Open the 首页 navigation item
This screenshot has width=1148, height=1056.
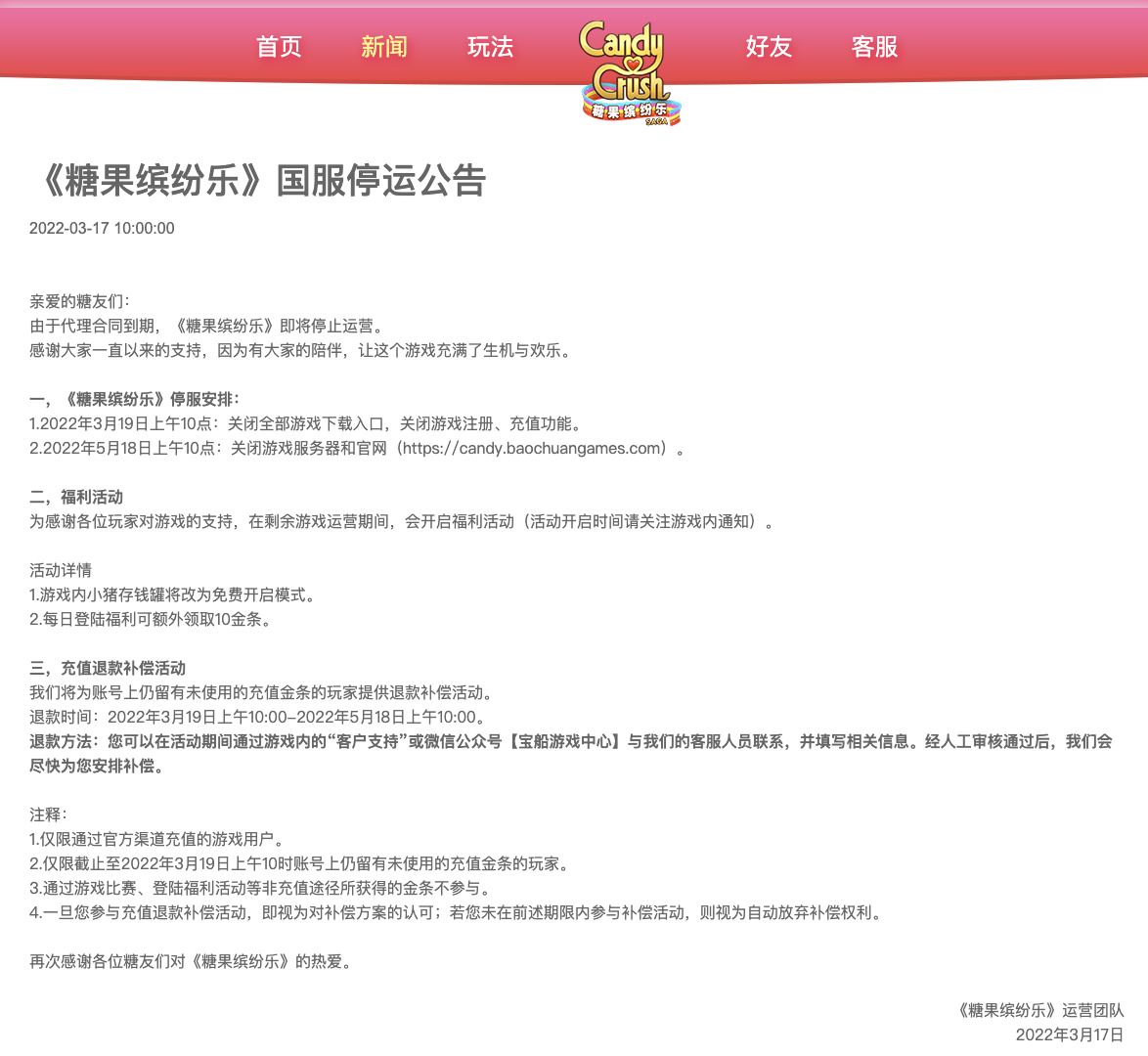pyautogui.click(x=279, y=47)
